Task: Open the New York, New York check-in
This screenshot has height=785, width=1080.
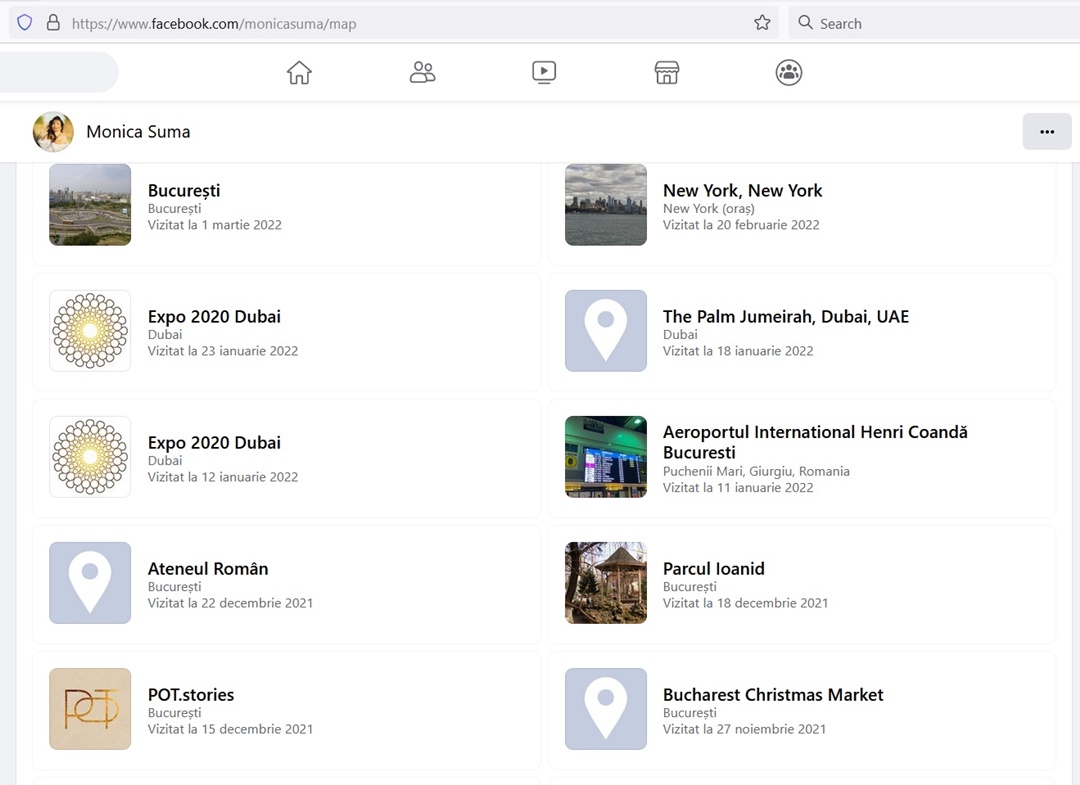Action: pyautogui.click(x=742, y=191)
